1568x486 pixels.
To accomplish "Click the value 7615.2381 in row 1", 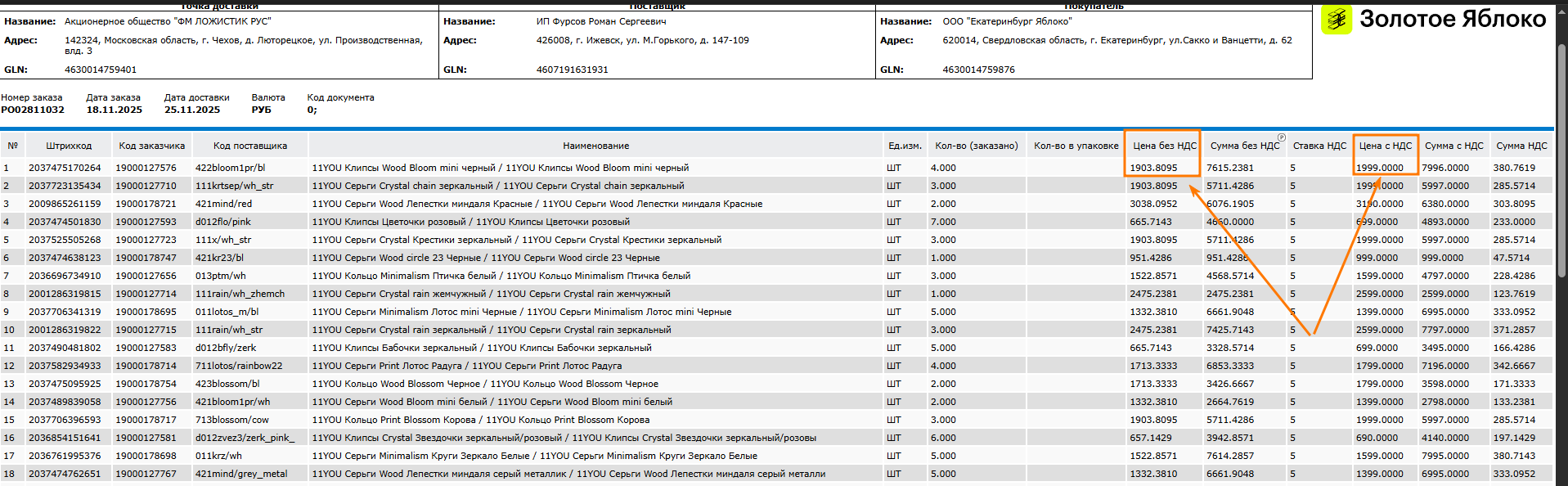I will (1230, 168).
